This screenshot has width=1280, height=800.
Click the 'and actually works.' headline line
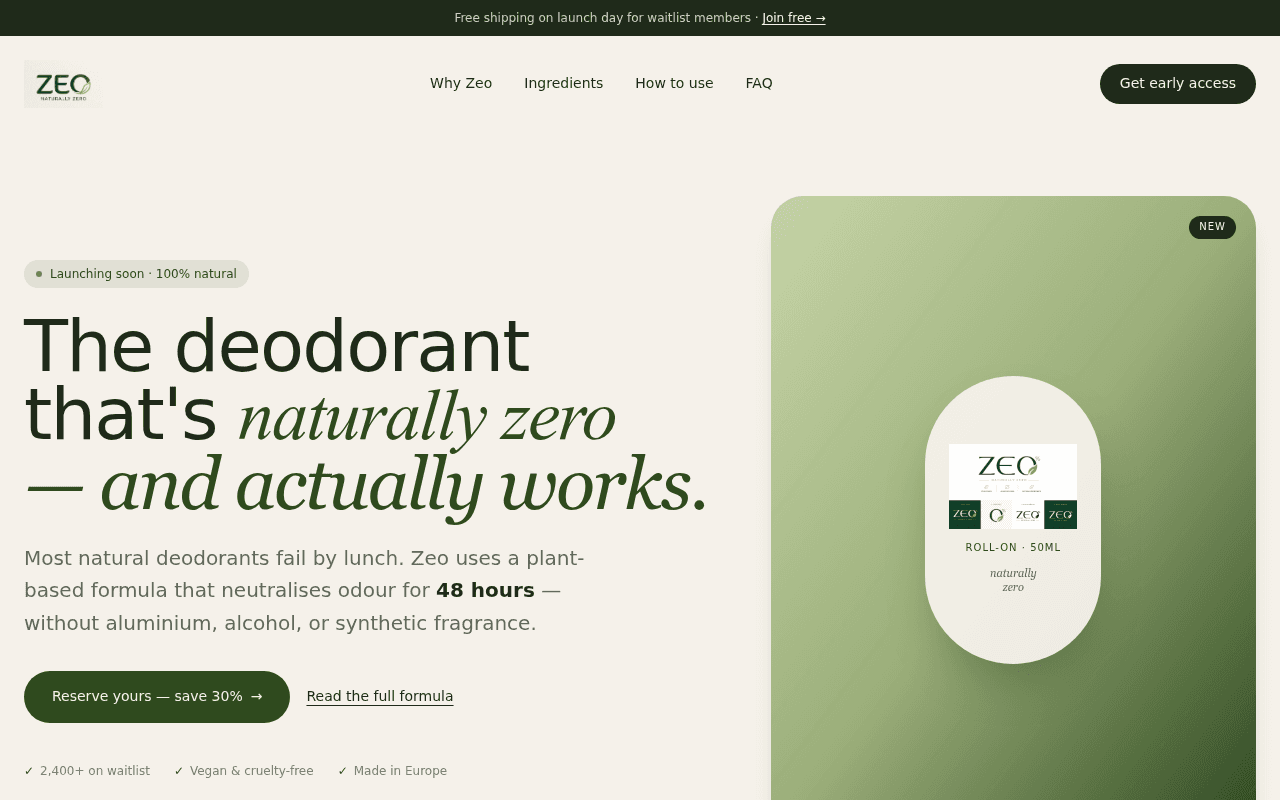(404, 485)
